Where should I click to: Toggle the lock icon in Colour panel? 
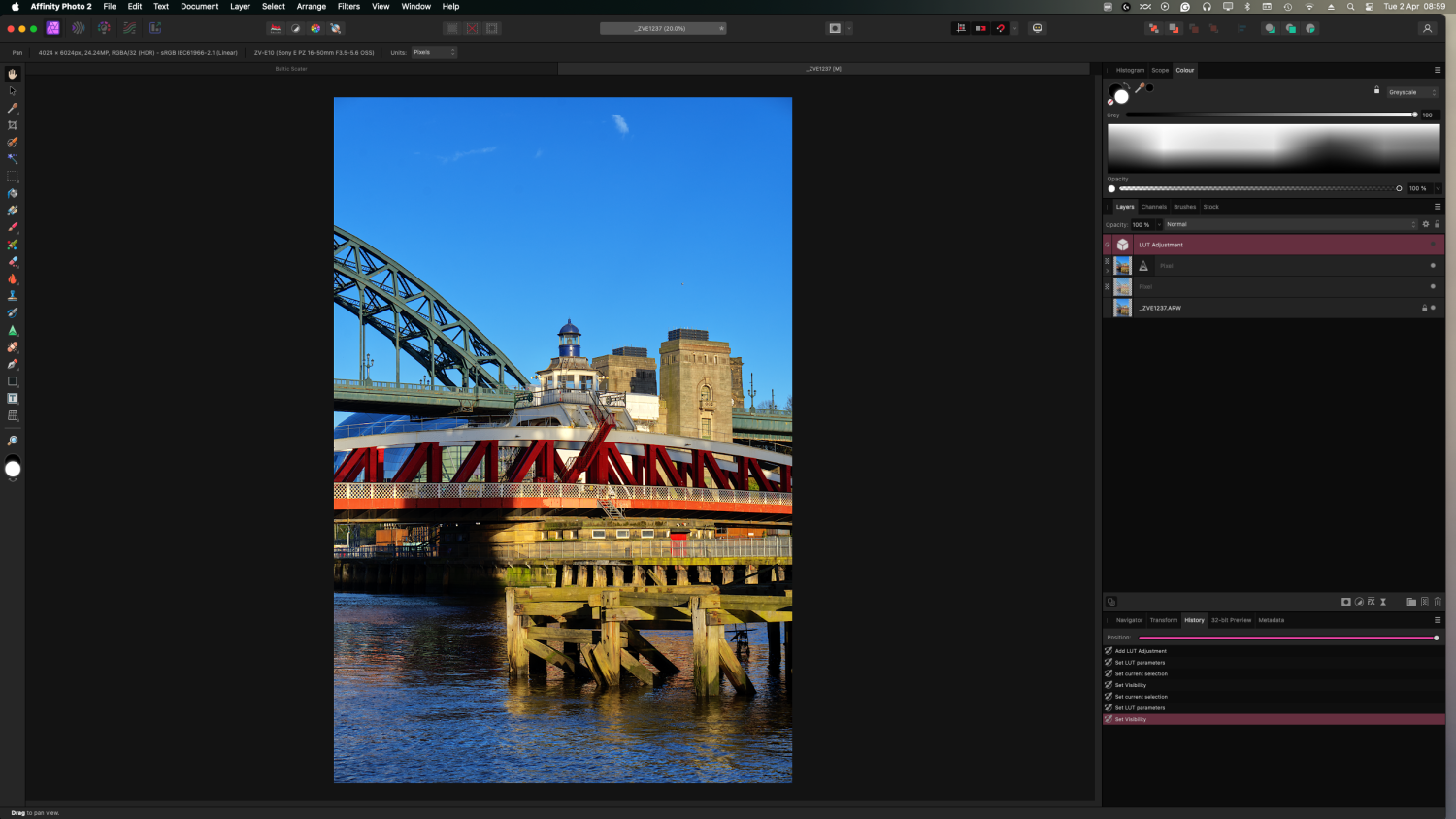point(1376,91)
